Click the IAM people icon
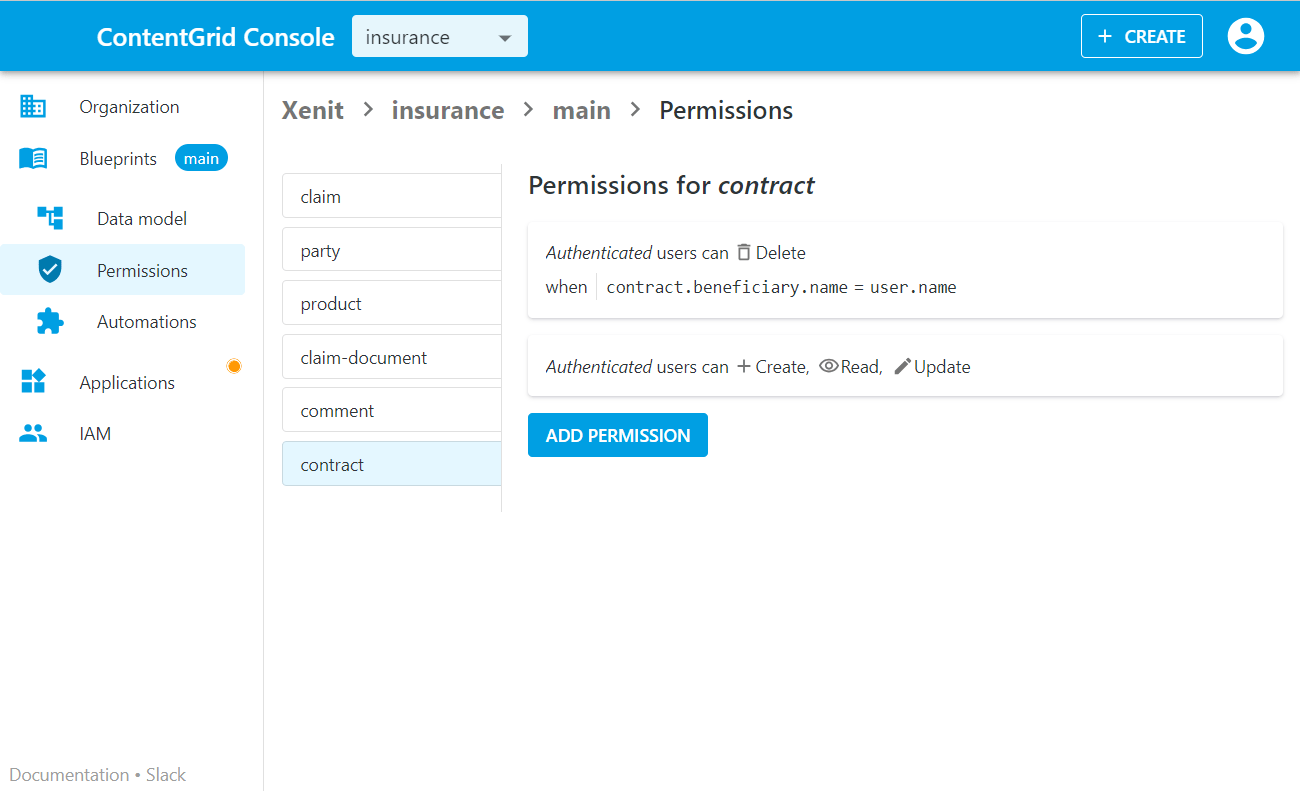Viewport: 1300px width, 791px height. pyautogui.click(x=33, y=433)
